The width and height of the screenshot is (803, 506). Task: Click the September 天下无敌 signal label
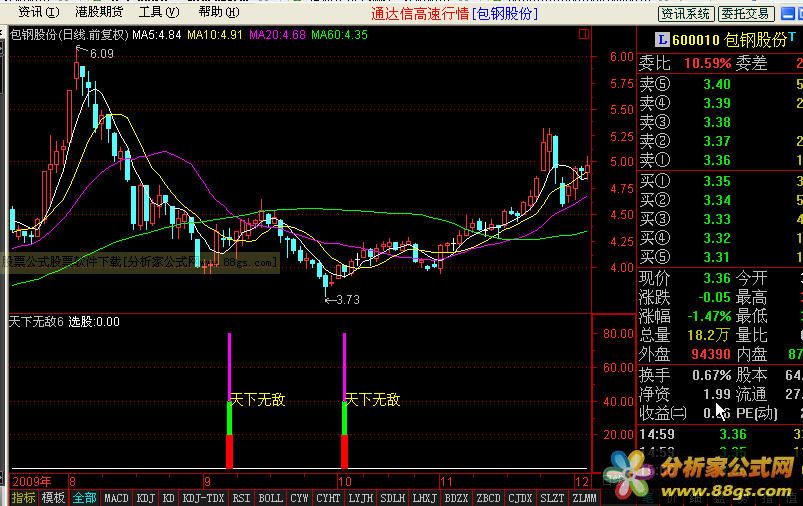(x=258, y=399)
